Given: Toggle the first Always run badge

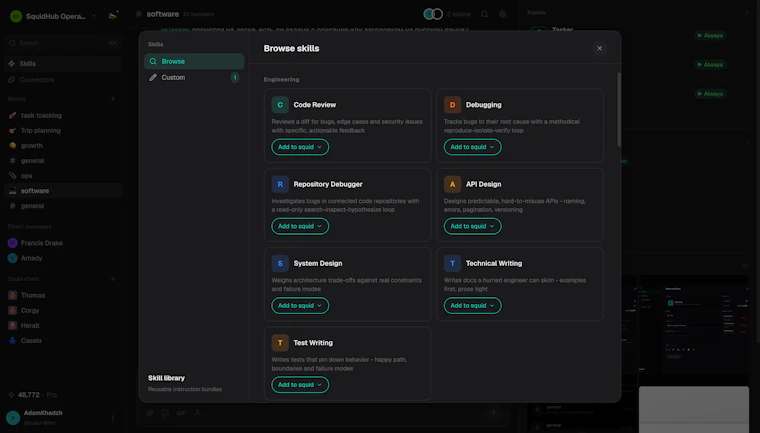Looking at the screenshot, I should (710, 35).
